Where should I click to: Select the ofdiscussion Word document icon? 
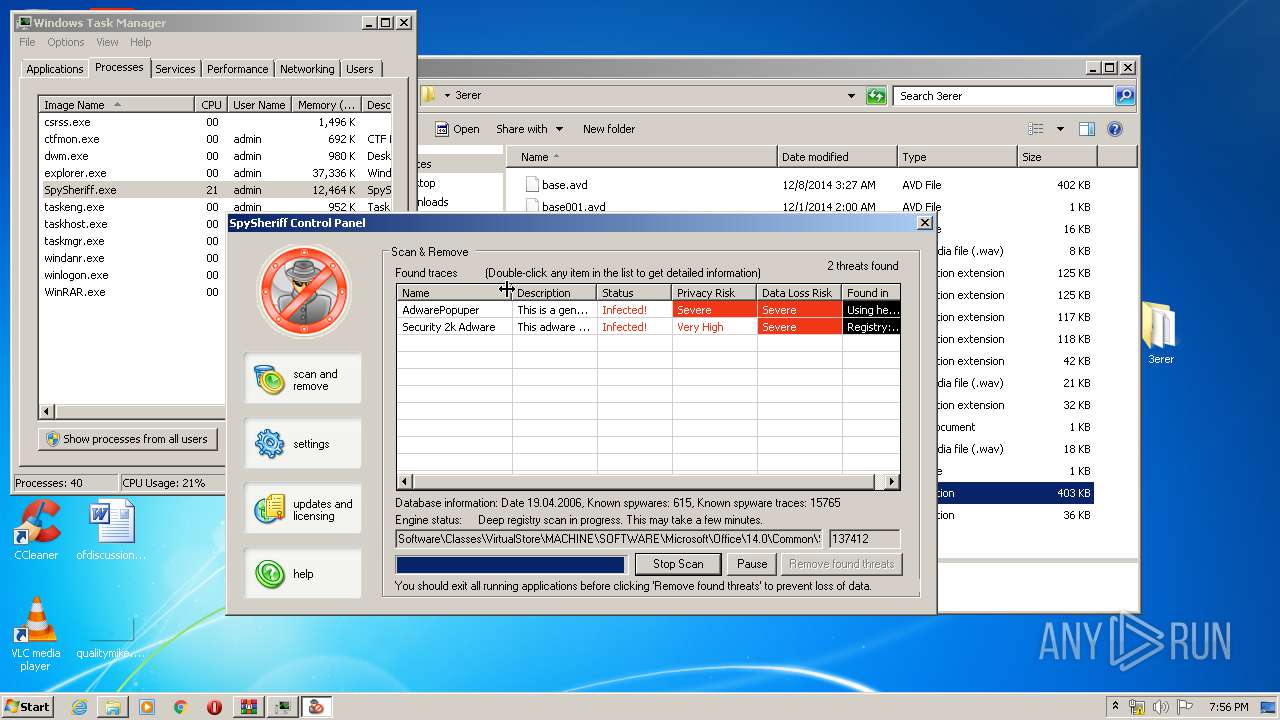[x=111, y=530]
